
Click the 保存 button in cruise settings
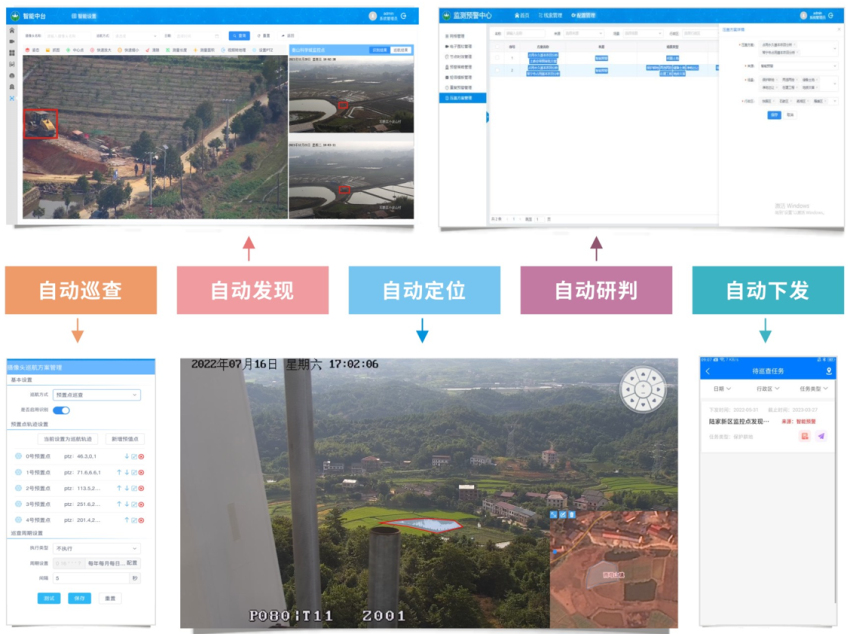tap(79, 598)
